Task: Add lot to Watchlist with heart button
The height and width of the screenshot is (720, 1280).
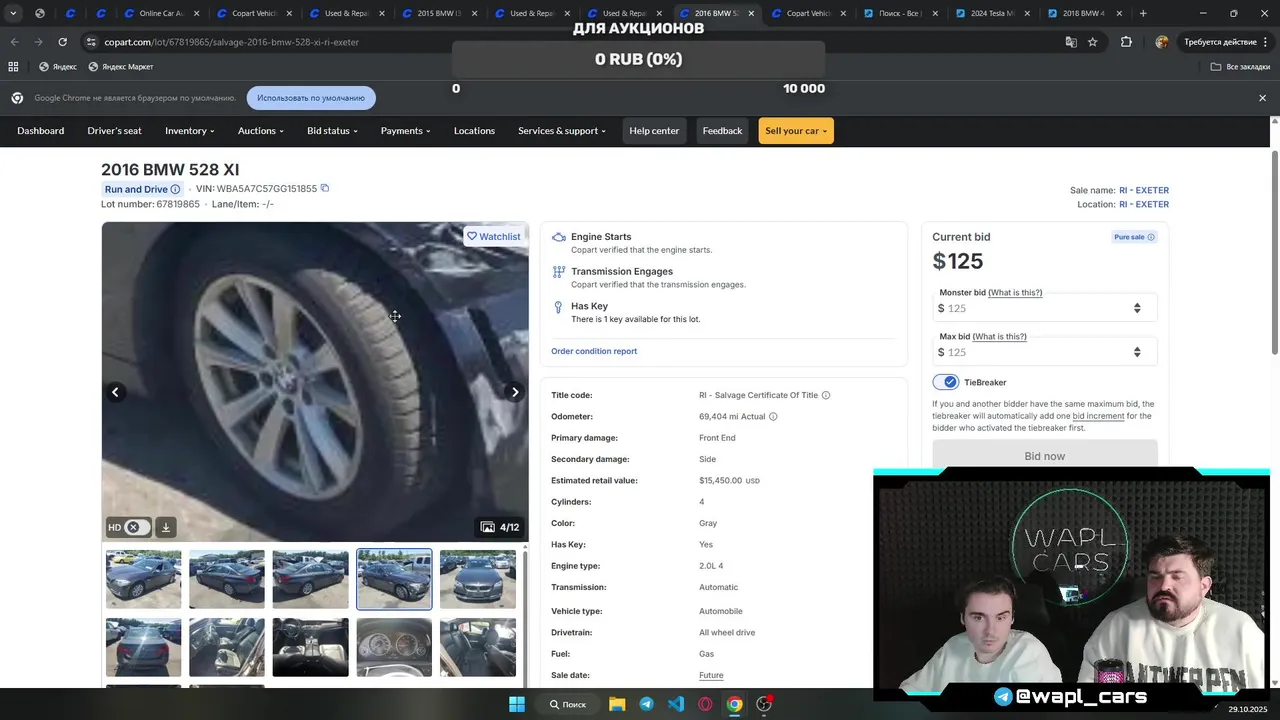Action: coord(494,237)
